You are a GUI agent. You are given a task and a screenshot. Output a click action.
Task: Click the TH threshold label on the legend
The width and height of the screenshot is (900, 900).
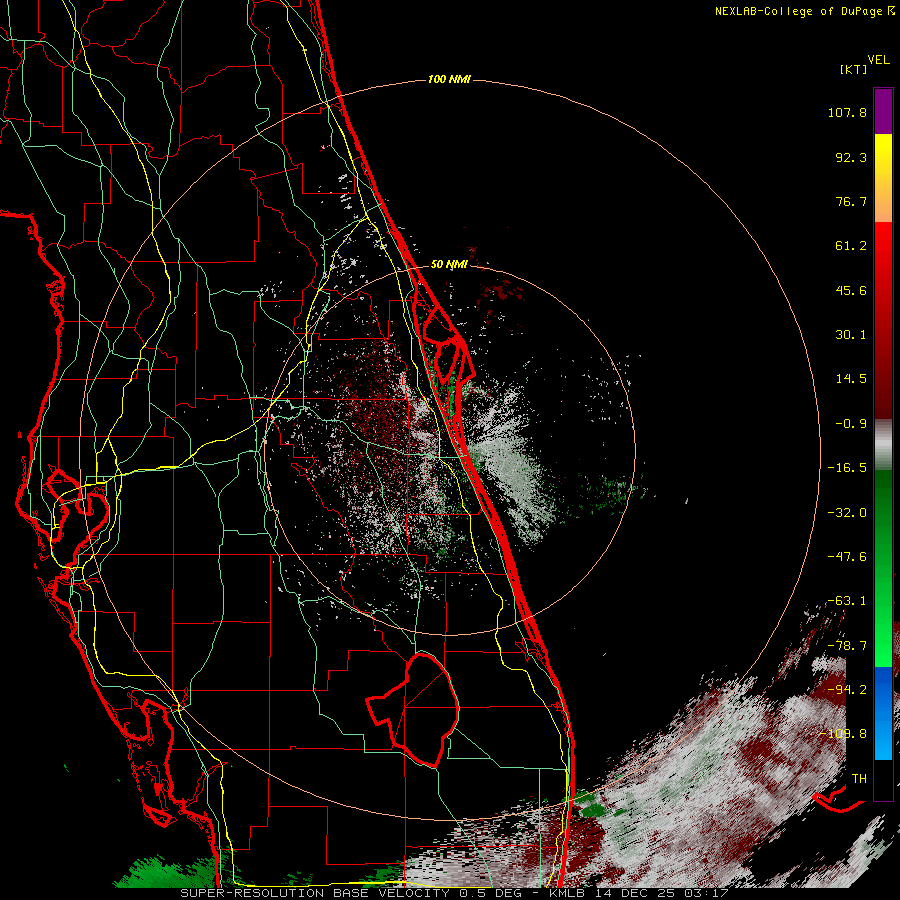(x=859, y=779)
